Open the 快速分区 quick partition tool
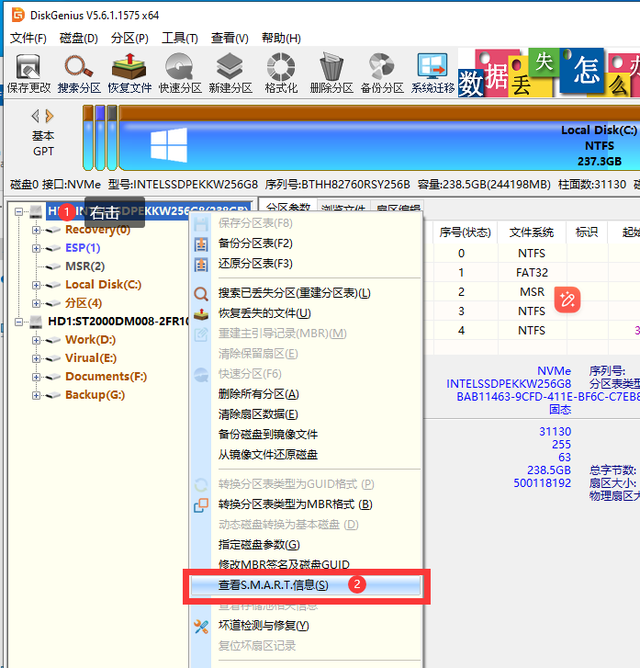This screenshot has width=640, height=668. pos(180,73)
